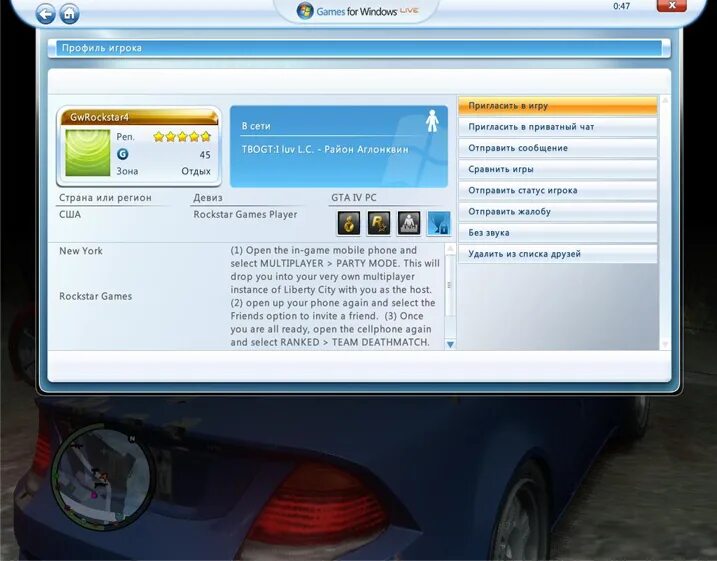This screenshot has width=717, height=561.
Task: Click the 0:47 clock display
Action: click(x=621, y=6)
